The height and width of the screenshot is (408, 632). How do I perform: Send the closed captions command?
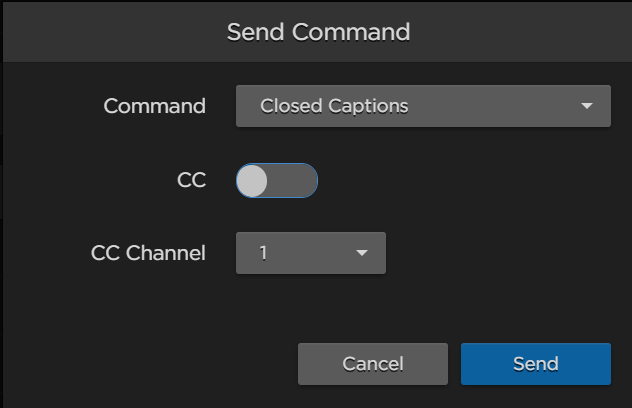pos(535,364)
